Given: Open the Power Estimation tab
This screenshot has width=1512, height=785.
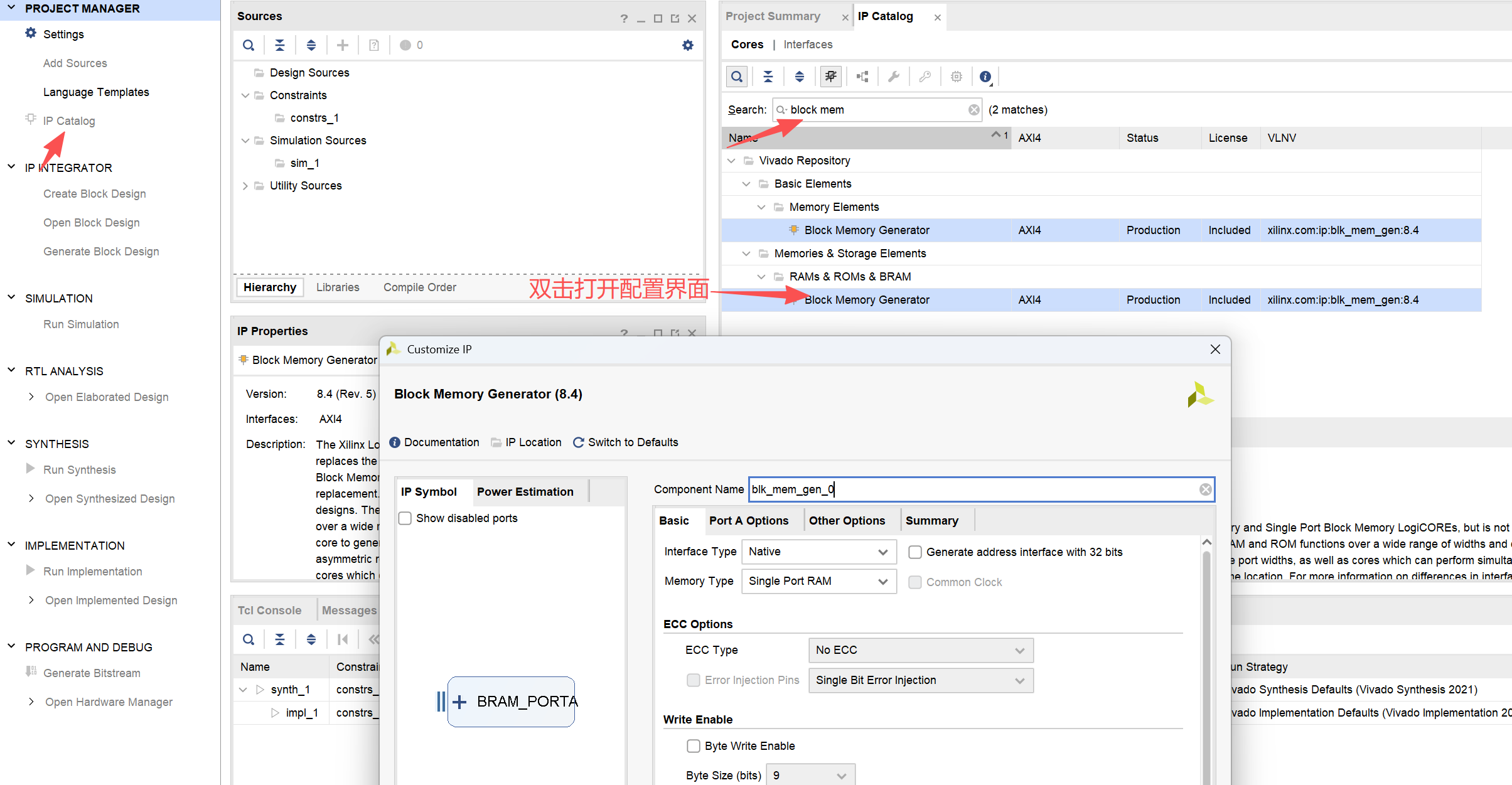Looking at the screenshot, I should click(525, 492).
